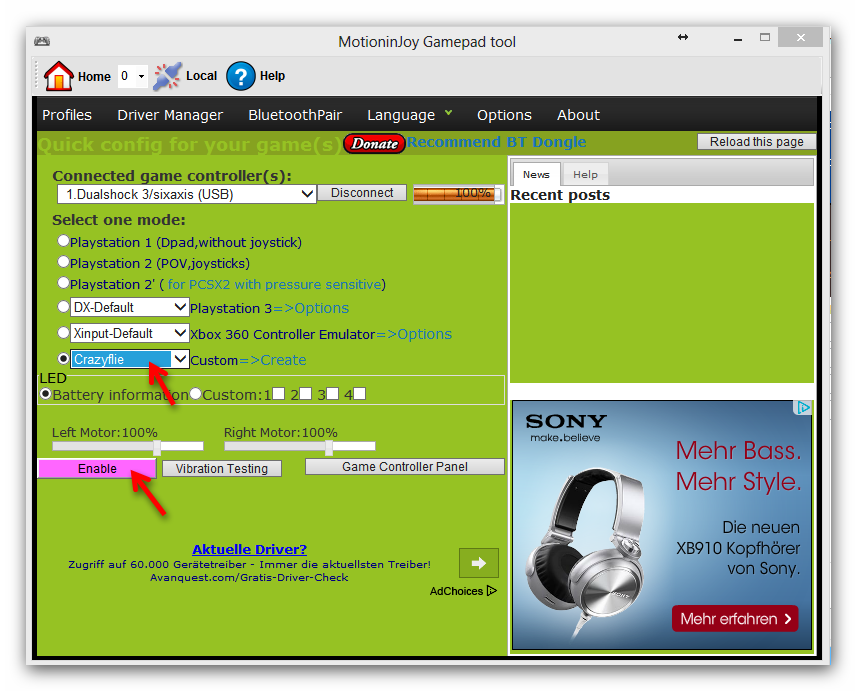857x691 pixels.
Task: Click the Local connection plug icon
Action: (x=167, y=76)
